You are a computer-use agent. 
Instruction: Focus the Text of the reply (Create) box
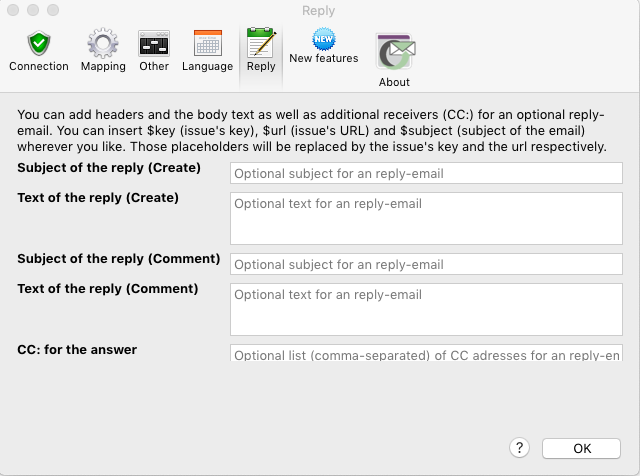pos(427,218)
